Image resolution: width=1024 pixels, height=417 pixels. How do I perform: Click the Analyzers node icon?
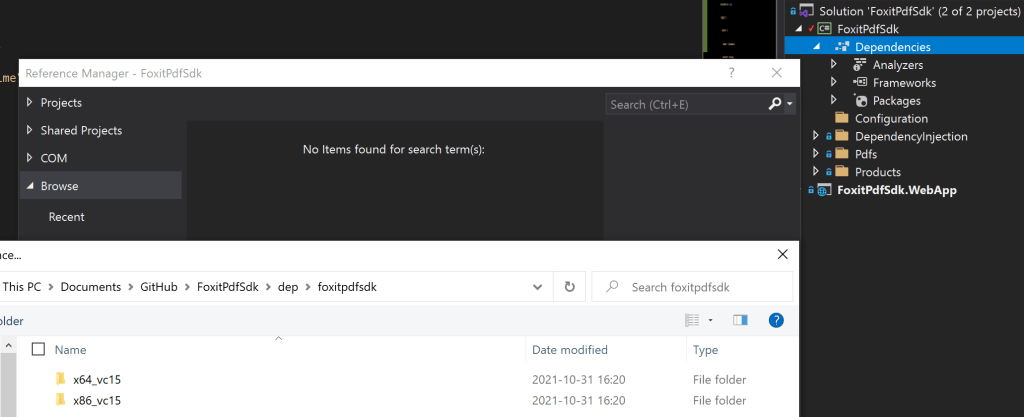click(x=860, y=65)
